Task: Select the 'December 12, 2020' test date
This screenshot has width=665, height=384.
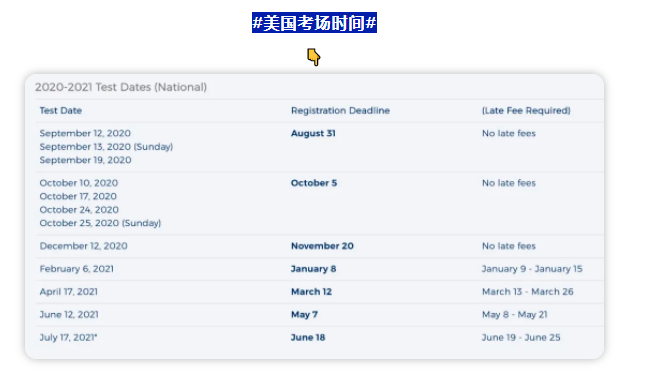Action: click(83, 246)
